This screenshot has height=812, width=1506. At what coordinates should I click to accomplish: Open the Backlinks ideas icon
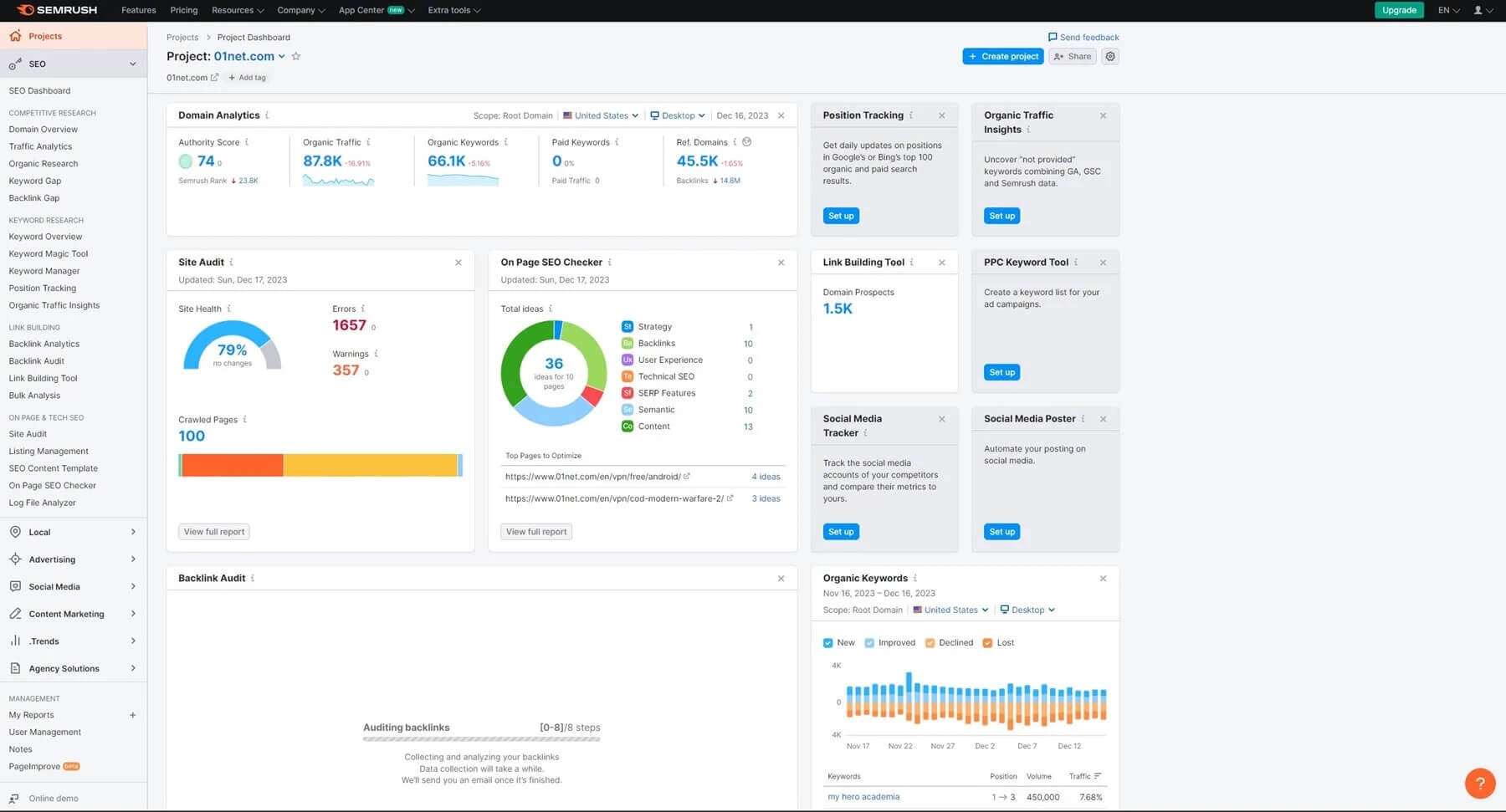point(627,344)
